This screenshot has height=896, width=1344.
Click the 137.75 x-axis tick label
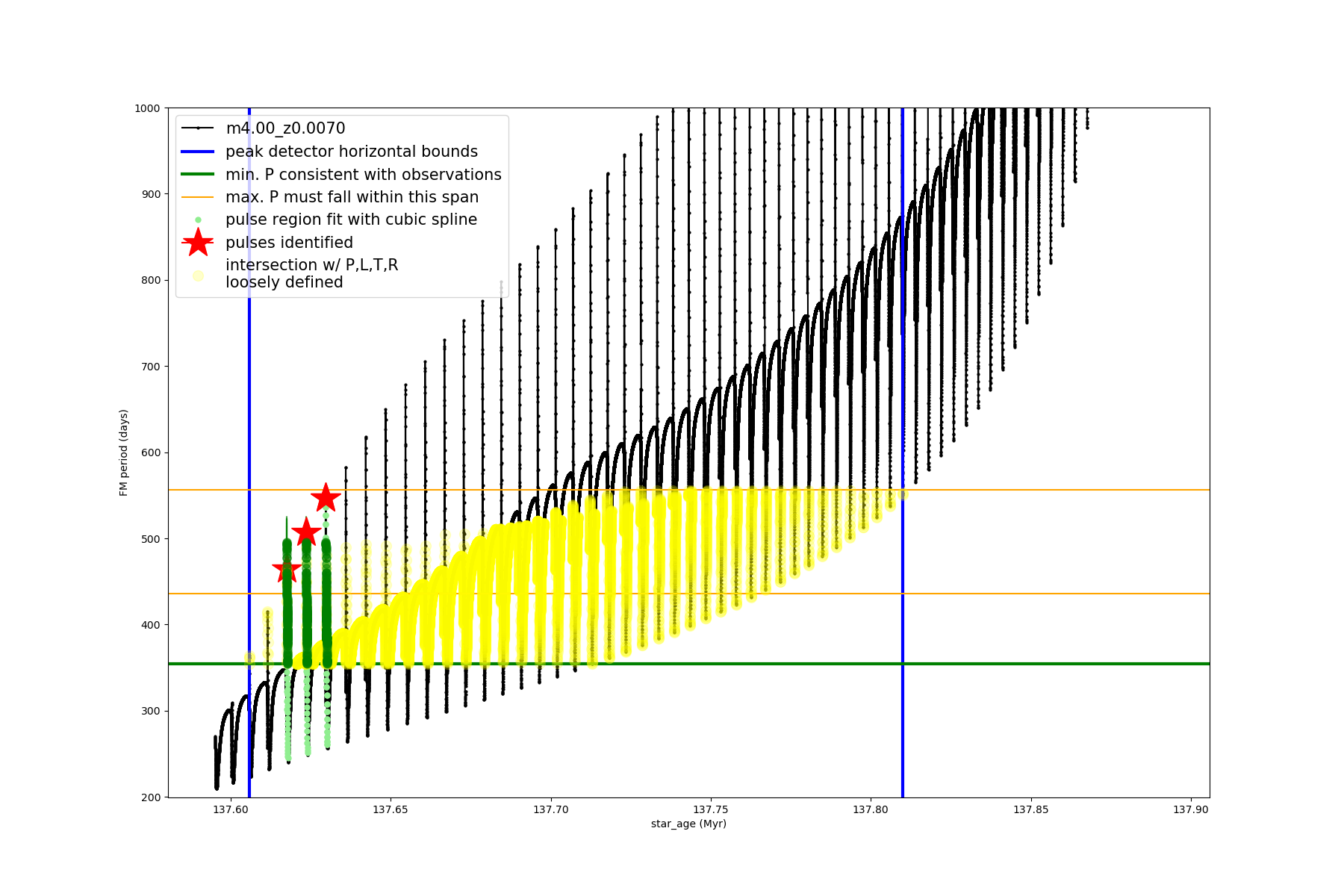tap(711, 809)
